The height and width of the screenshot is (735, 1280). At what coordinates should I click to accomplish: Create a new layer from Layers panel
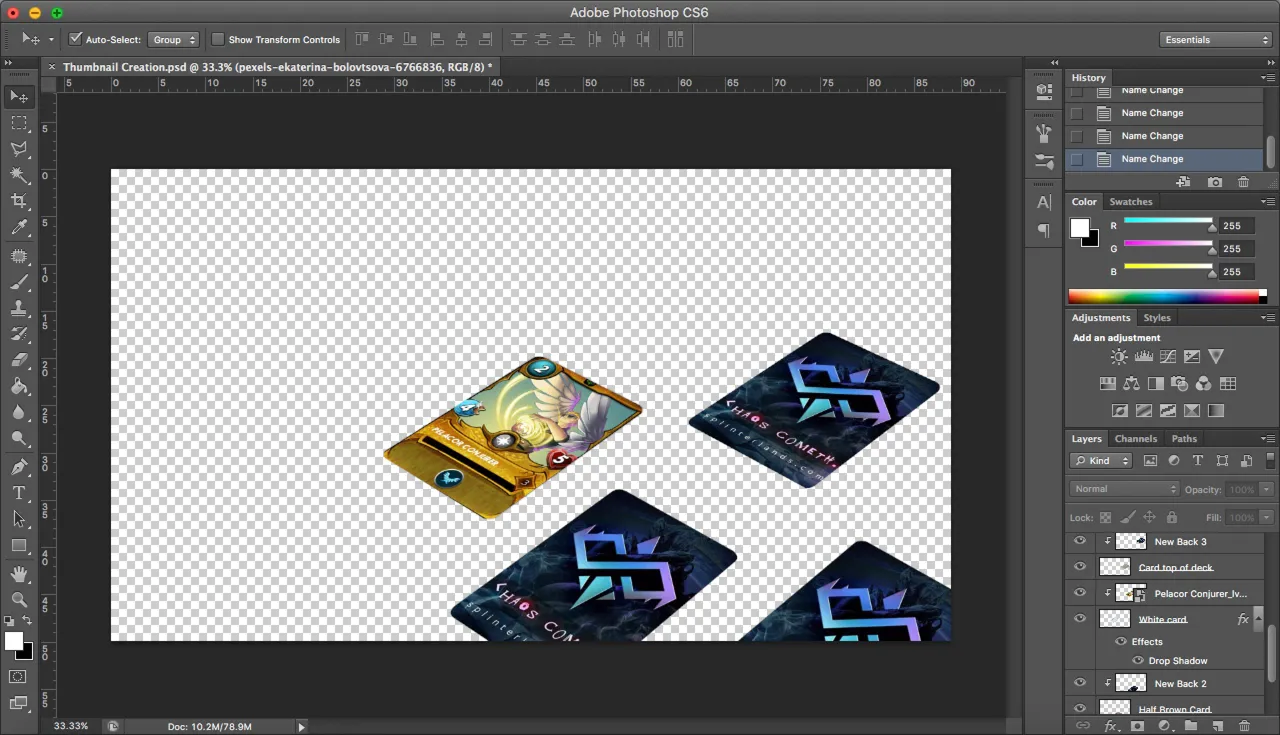(x=1217, y=726)
